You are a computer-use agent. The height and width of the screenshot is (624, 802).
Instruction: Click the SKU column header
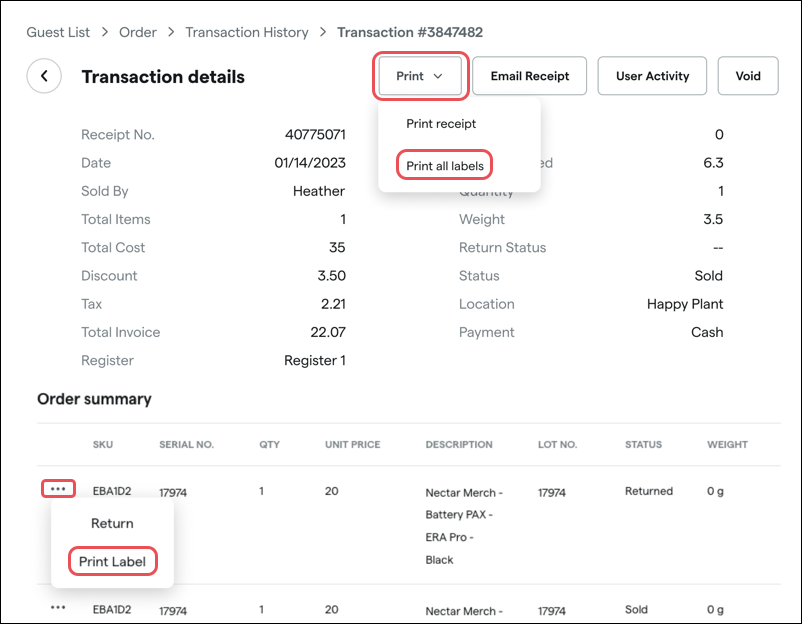click(x=103, y=444)
